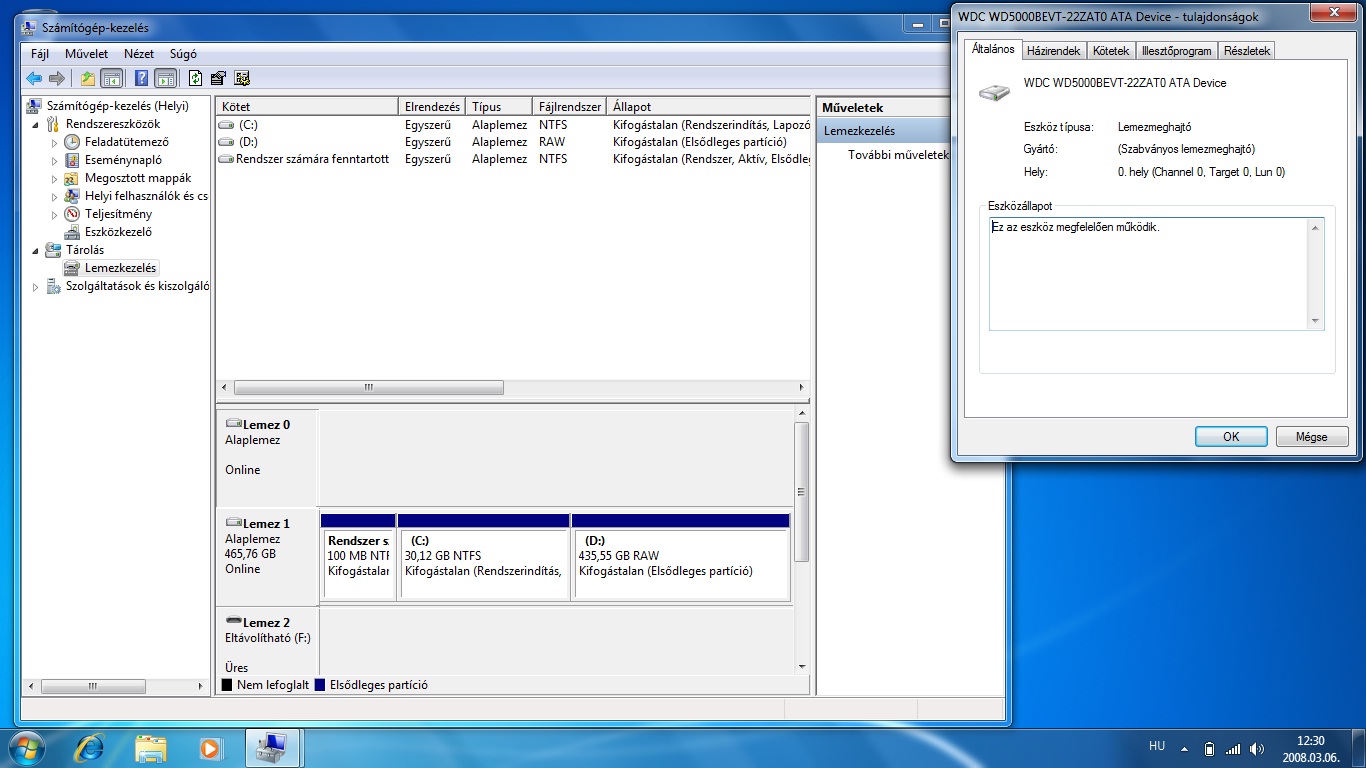Select the Rendszer számára fenntartott volume row
Image resolution: width=1366 pixels, height=768 pixels.
pos(513,159)
